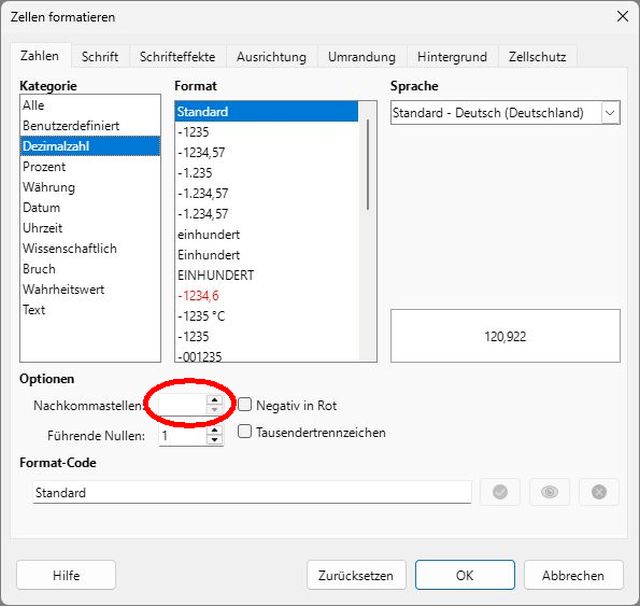Viewport: 640px width, 606px height.
Task: Click the Abbrechen button
Action: pyautogui.click(x=573, y=575)
